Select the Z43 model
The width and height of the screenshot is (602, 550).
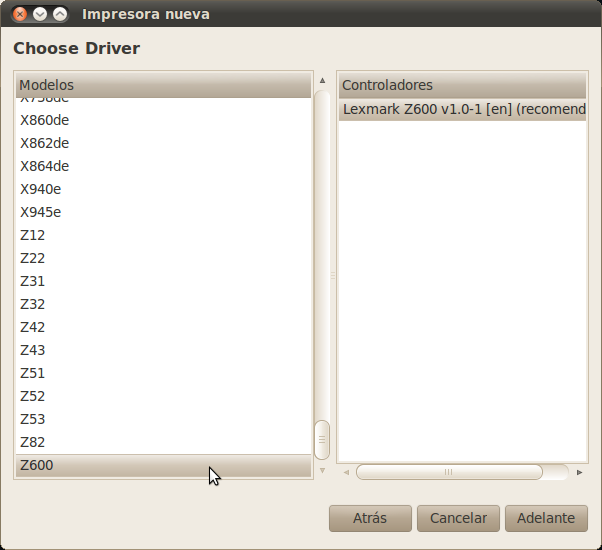point(163,350)
